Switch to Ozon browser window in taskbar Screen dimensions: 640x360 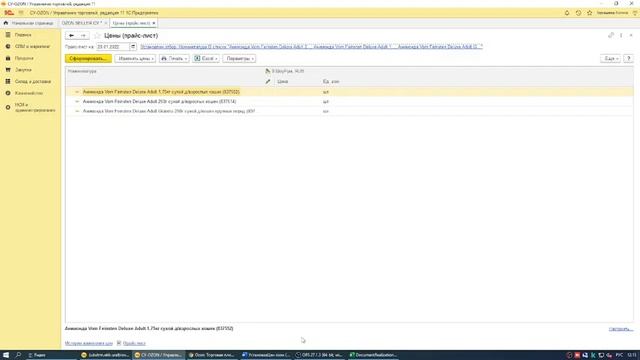(x=211, y=355)
